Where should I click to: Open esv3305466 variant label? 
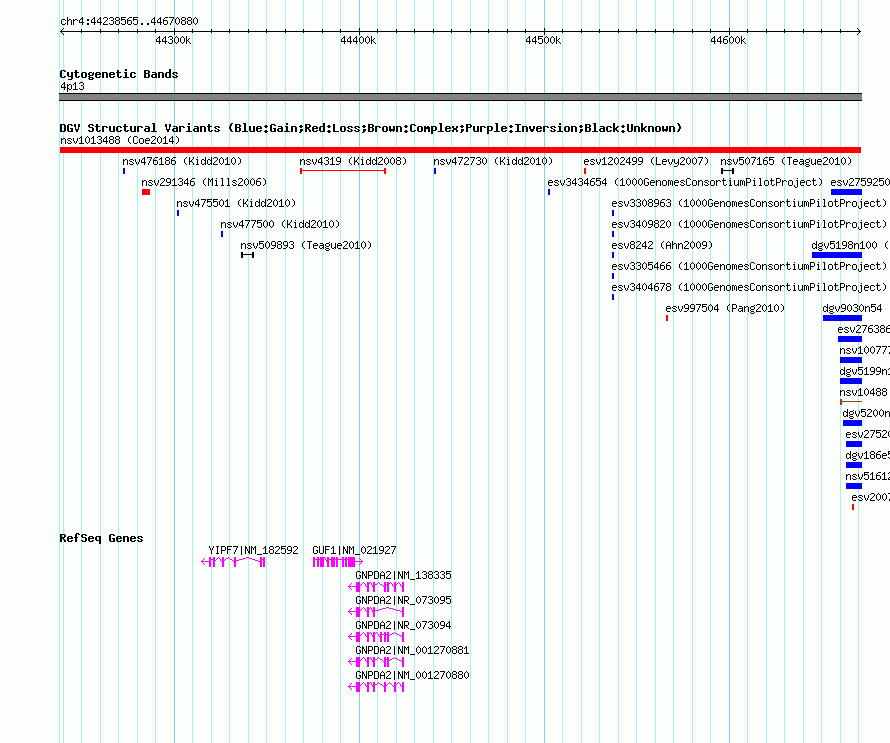[x=749, y=266]
